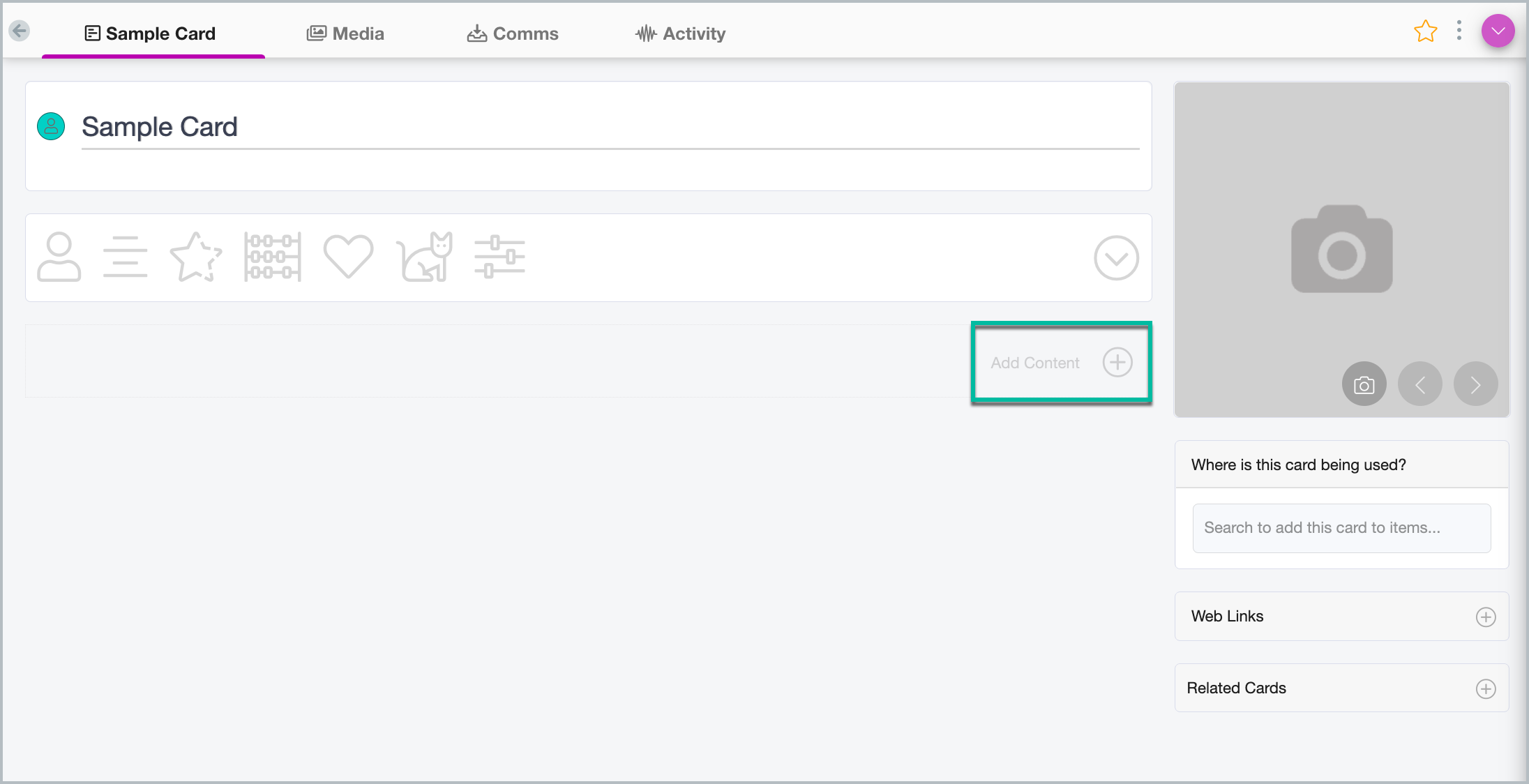Viewport: 1529px width, 784px height.
Task: Open the Activity tab
Action: coord(681,33)
